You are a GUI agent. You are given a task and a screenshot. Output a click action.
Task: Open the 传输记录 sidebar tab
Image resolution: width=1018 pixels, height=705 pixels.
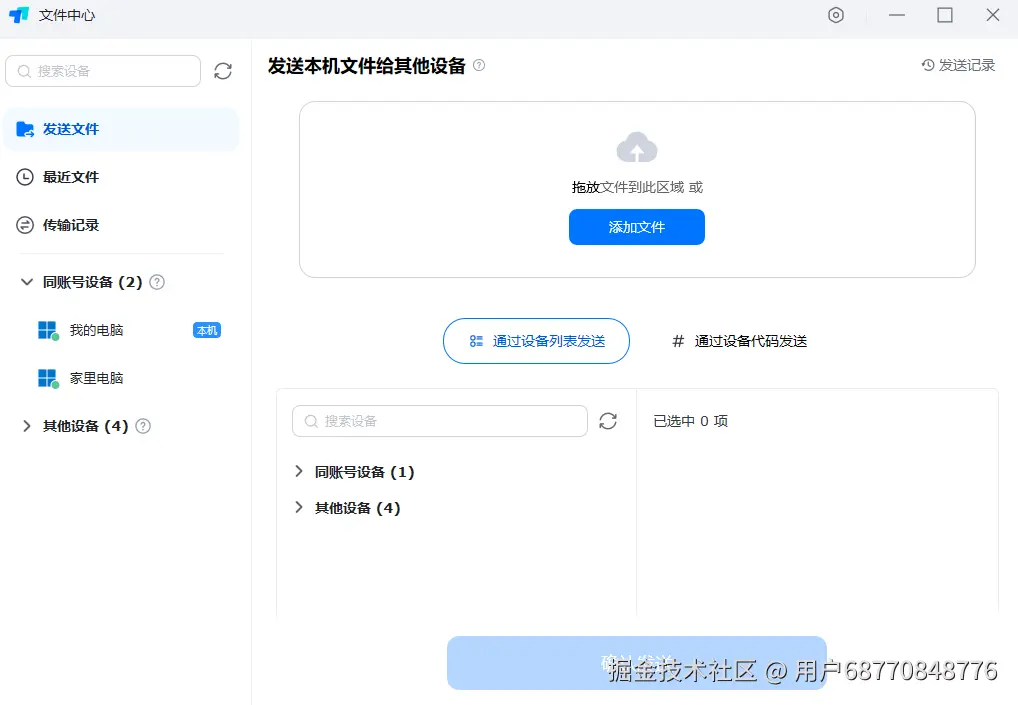click(x=121, y=225)
